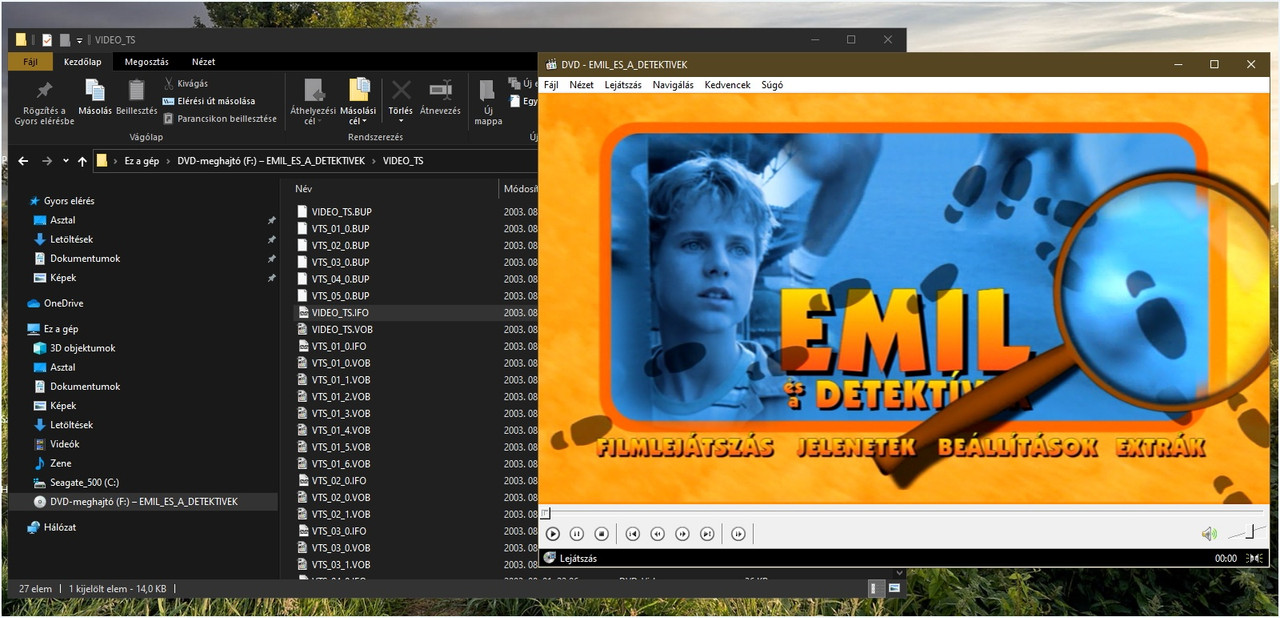This screenshot has height=618, width=1280.
Task: Switch to the Kezdőlap ribbon tab
Action: (x=82, y=62)
